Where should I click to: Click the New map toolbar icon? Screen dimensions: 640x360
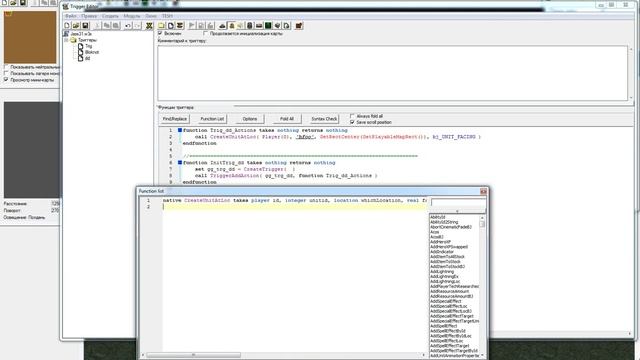click(x=67, y=26)
